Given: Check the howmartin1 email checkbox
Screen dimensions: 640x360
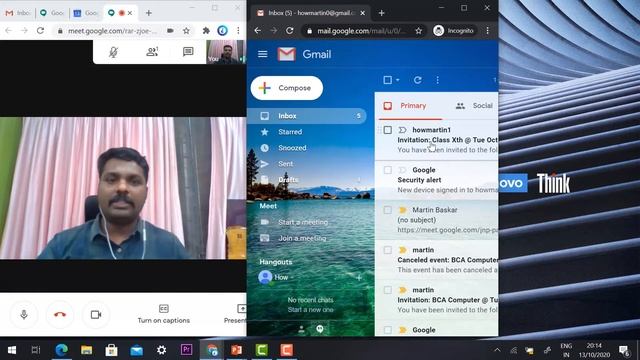Looking at the screenshot, I should coord(388,130).
